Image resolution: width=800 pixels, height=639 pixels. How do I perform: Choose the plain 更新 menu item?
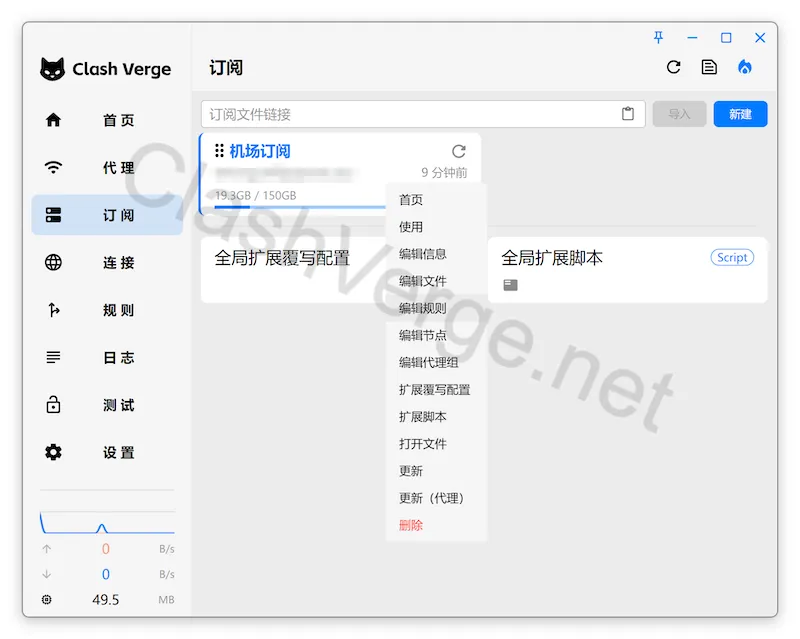[x=436, y=471]
